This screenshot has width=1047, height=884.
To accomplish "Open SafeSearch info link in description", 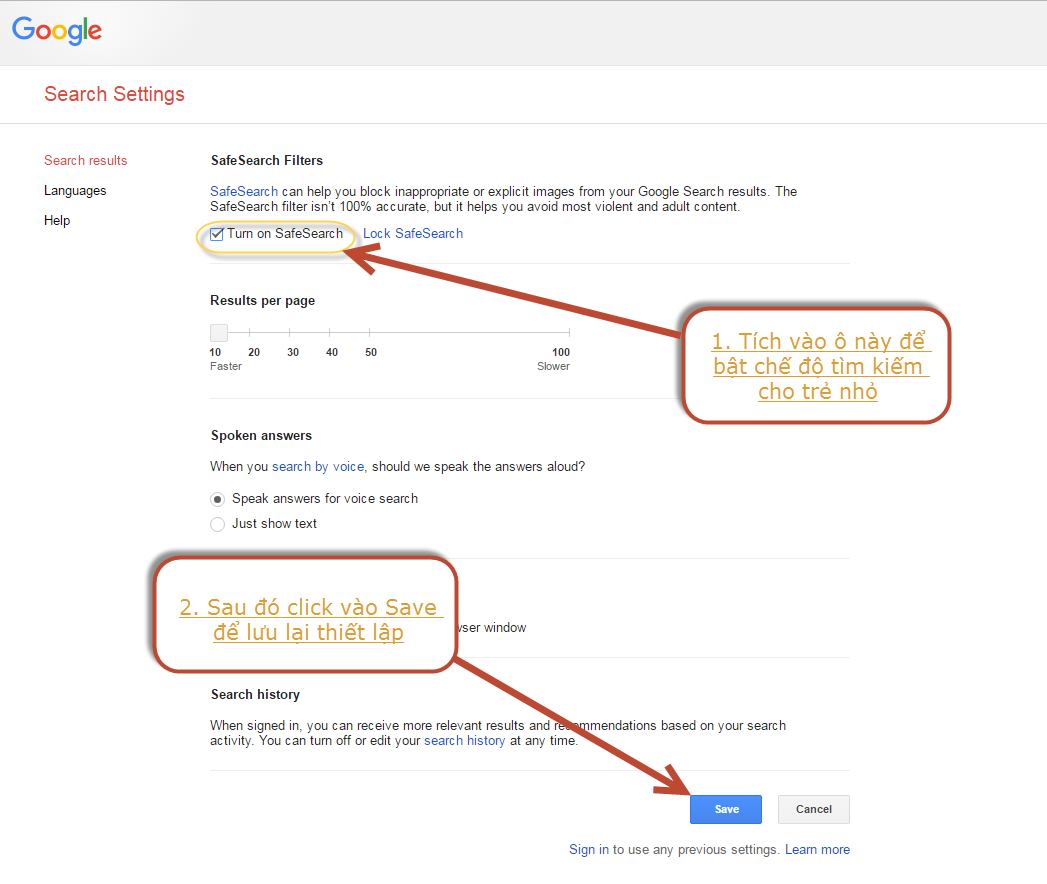I will (244, 192).
